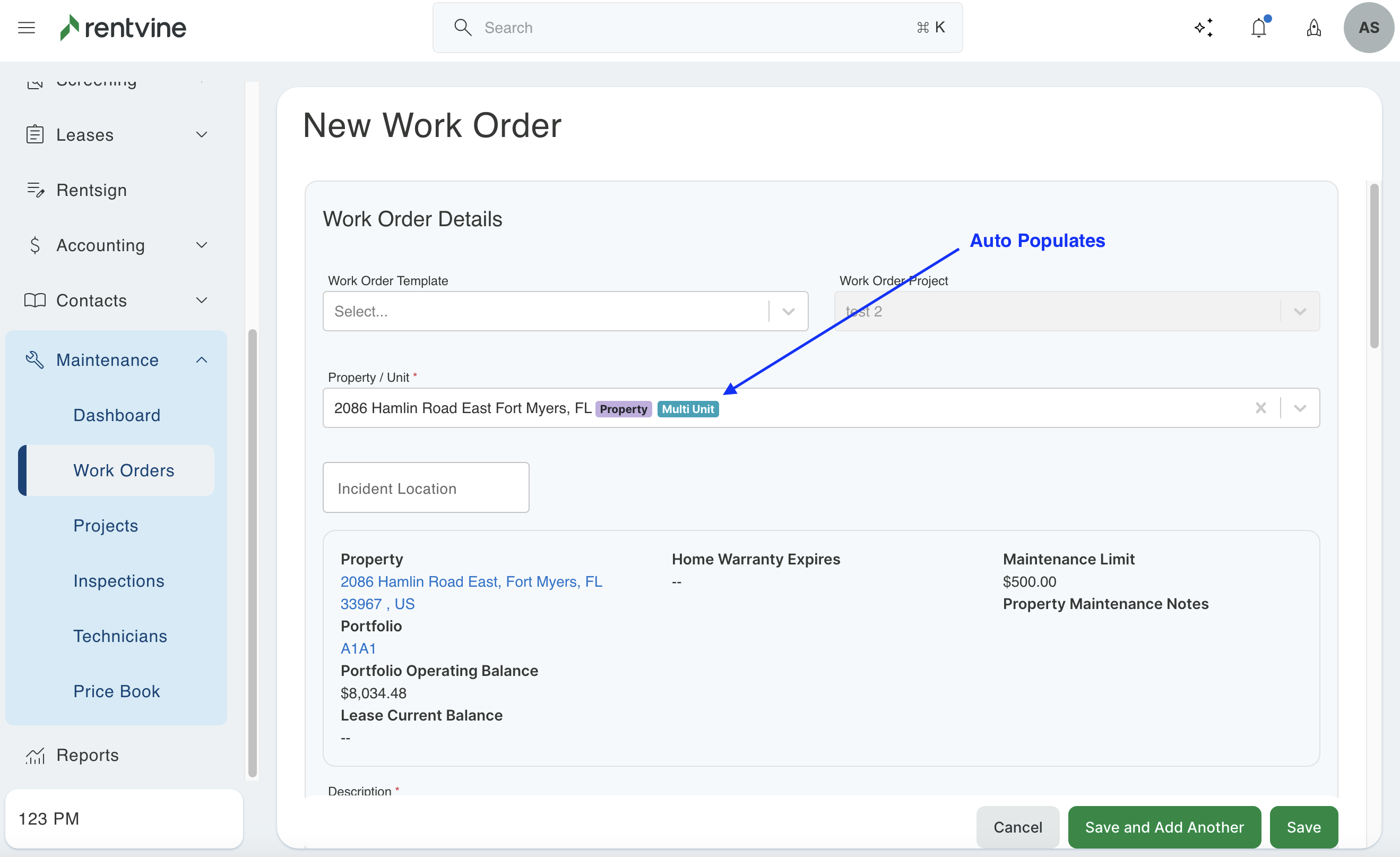Expand the Accounting sidebar section
1400x857 pixels.
coord(201,245)
